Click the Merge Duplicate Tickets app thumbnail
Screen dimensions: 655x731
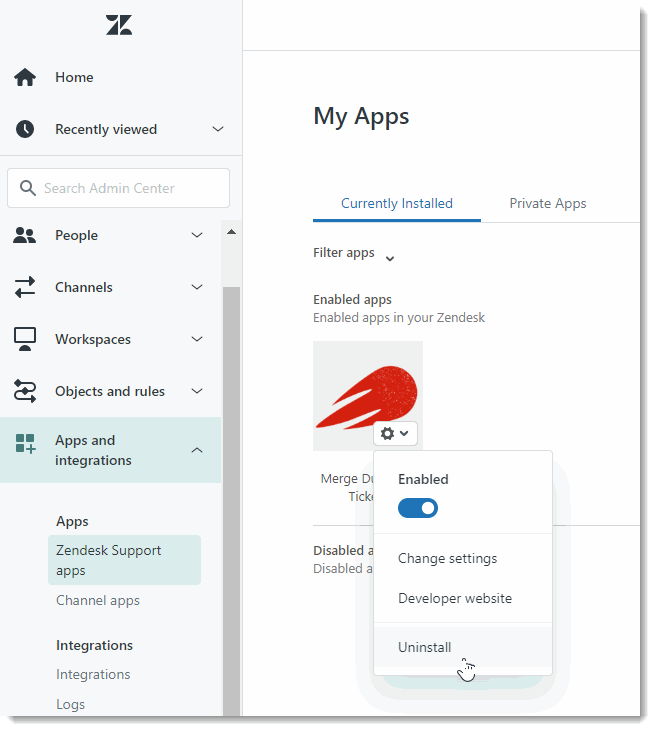click(x=368, y=396)
